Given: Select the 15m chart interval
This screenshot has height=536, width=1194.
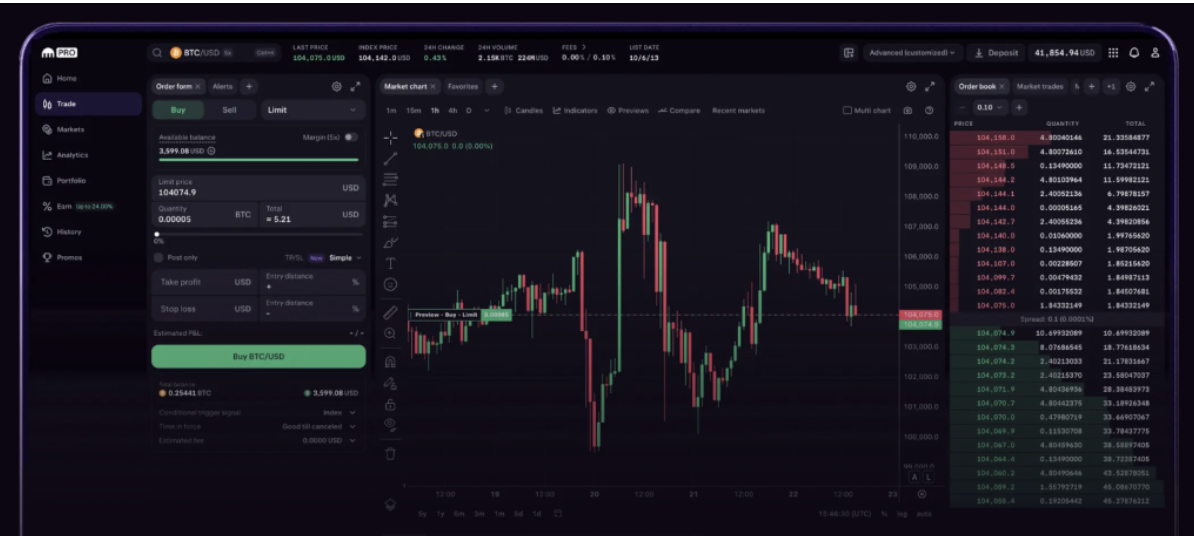Looking at the screenshot, I should (x=413, y=110).
